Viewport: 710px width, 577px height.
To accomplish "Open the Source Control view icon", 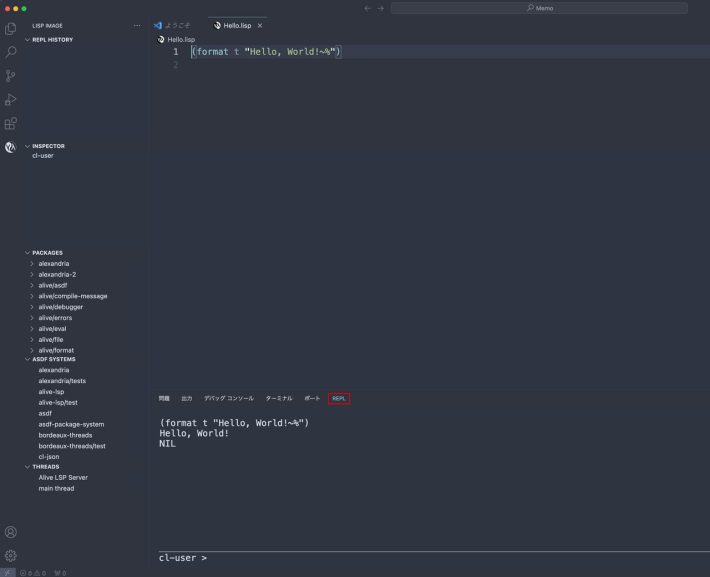I will coord(10,76).
